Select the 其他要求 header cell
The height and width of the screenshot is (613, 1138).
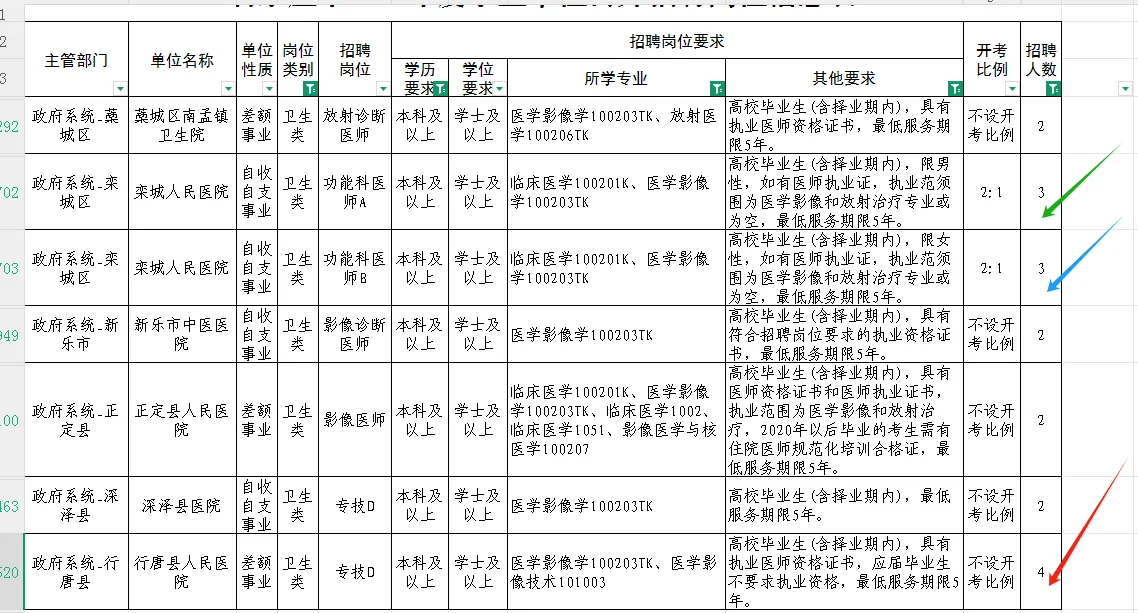click(x=844, y=78)
